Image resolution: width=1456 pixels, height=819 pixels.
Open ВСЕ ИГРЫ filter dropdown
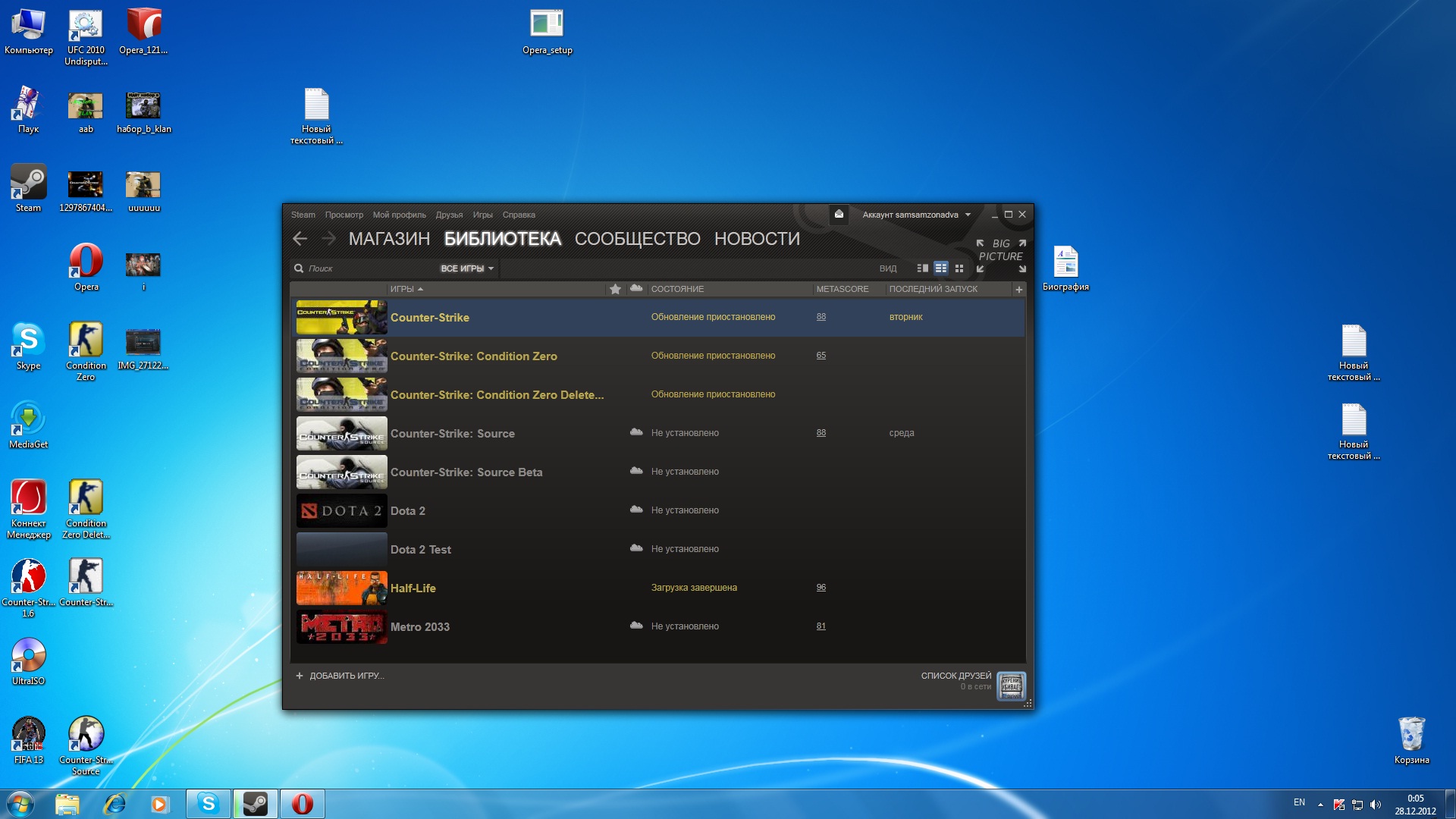tap(467, 268)
